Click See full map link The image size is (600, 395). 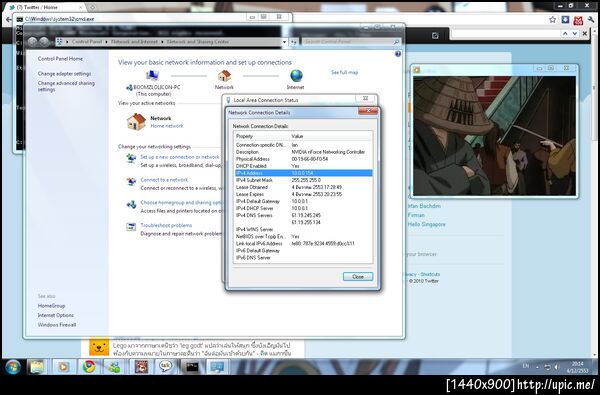pos(344,72)
